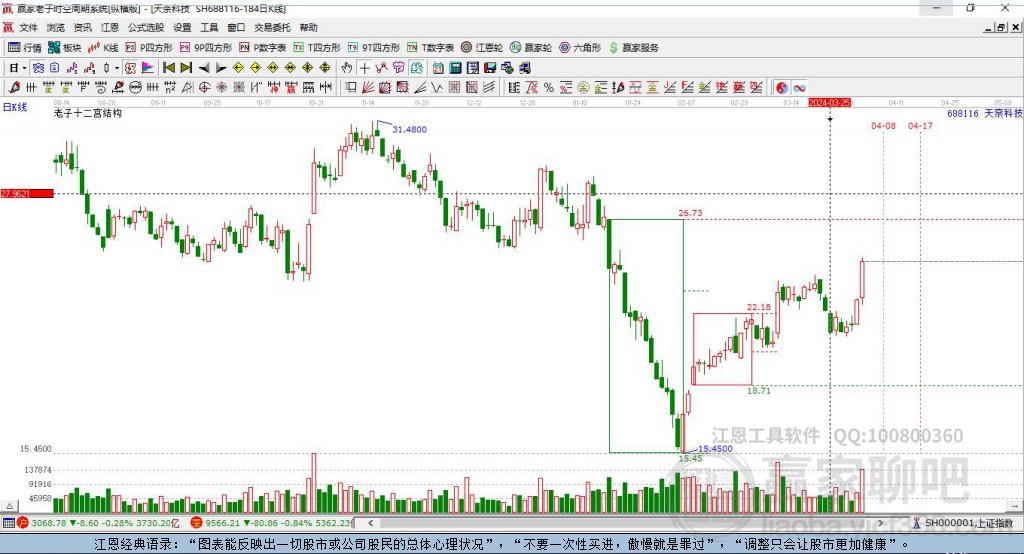Screen dimensions: 1024x554
Task: Collapse the volume panel triangle button
Action: click(9, 506)
